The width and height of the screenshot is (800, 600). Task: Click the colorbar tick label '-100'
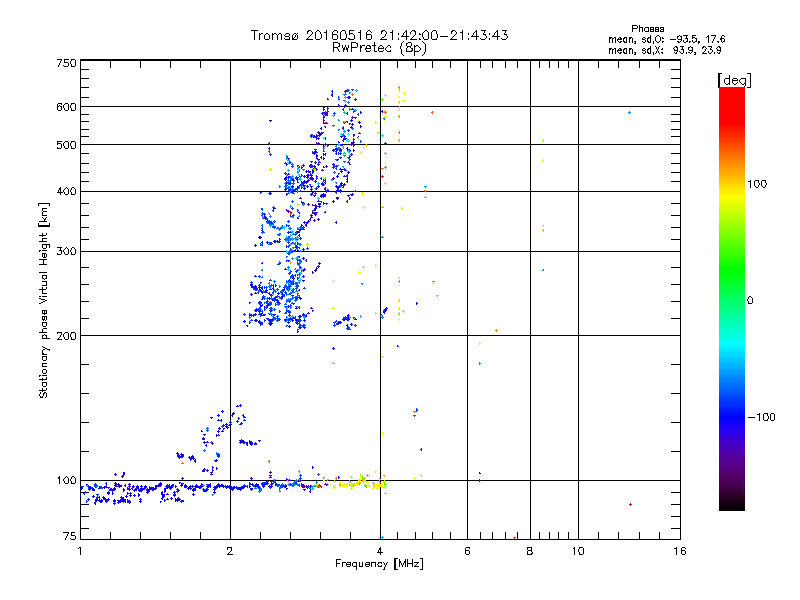click(x=761, y=417)
